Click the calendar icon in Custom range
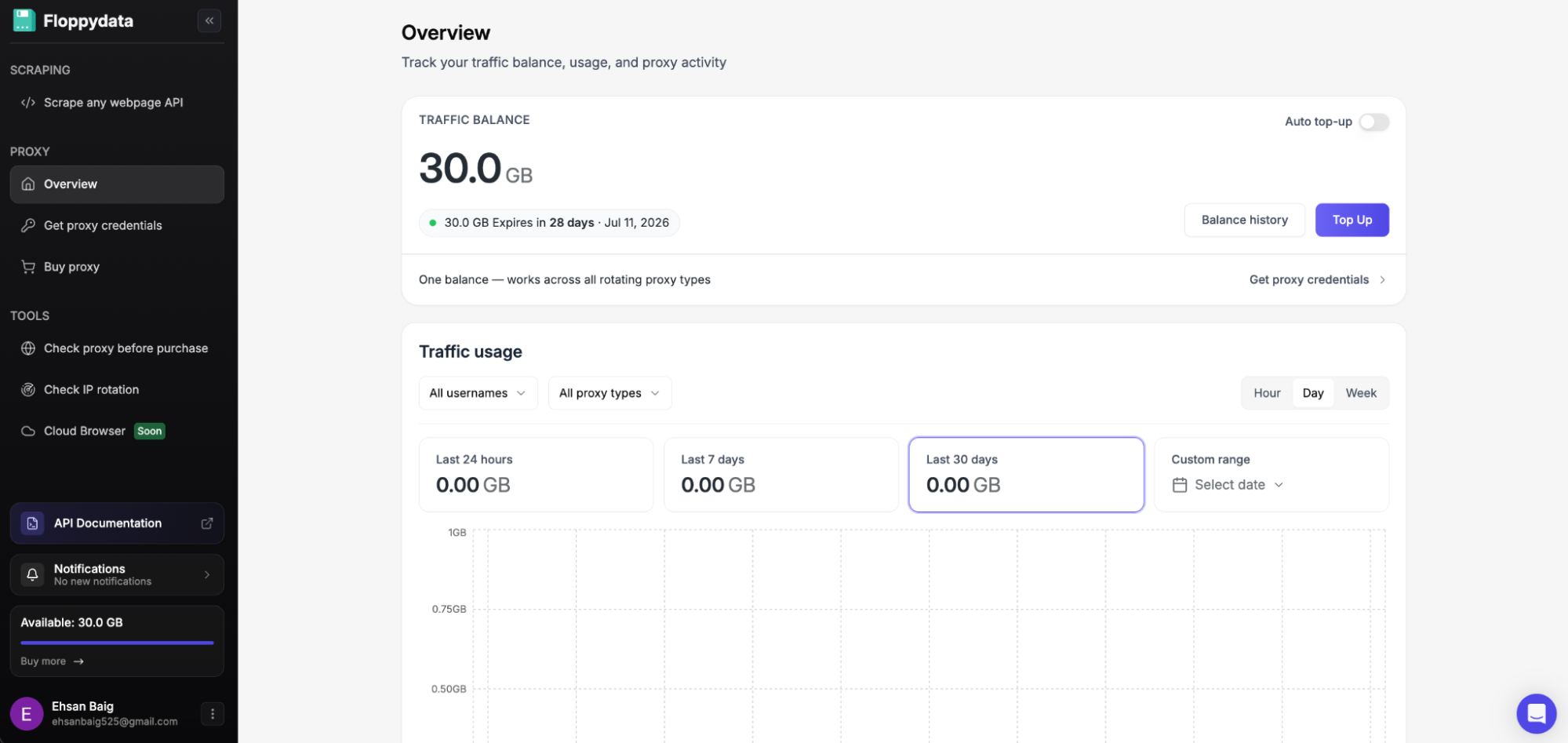This screenshot has width=1568, height=743. coord(1180,485)
